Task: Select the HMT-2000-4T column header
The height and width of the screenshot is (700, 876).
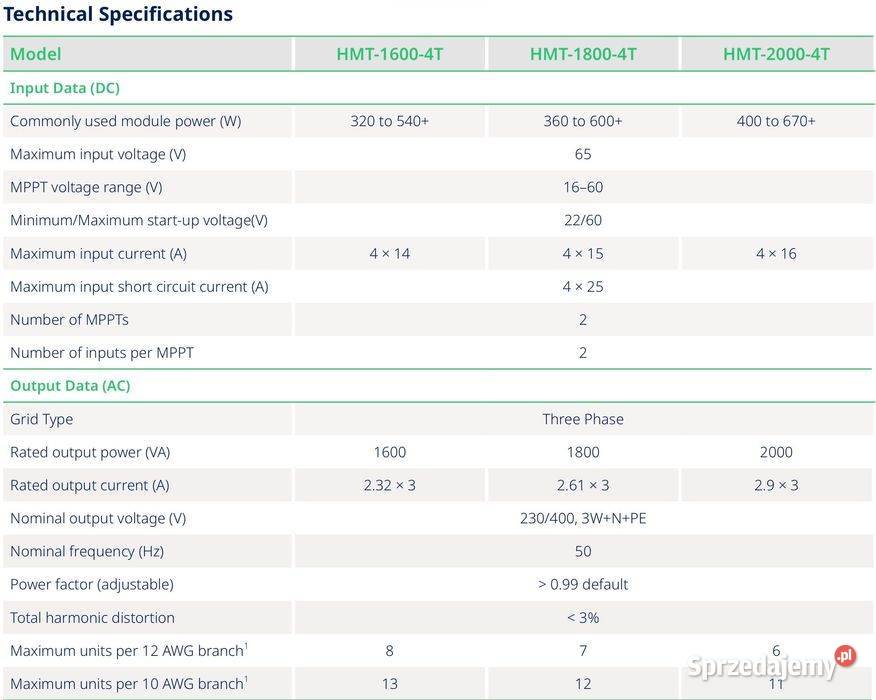Action: (x=776, y=54)
